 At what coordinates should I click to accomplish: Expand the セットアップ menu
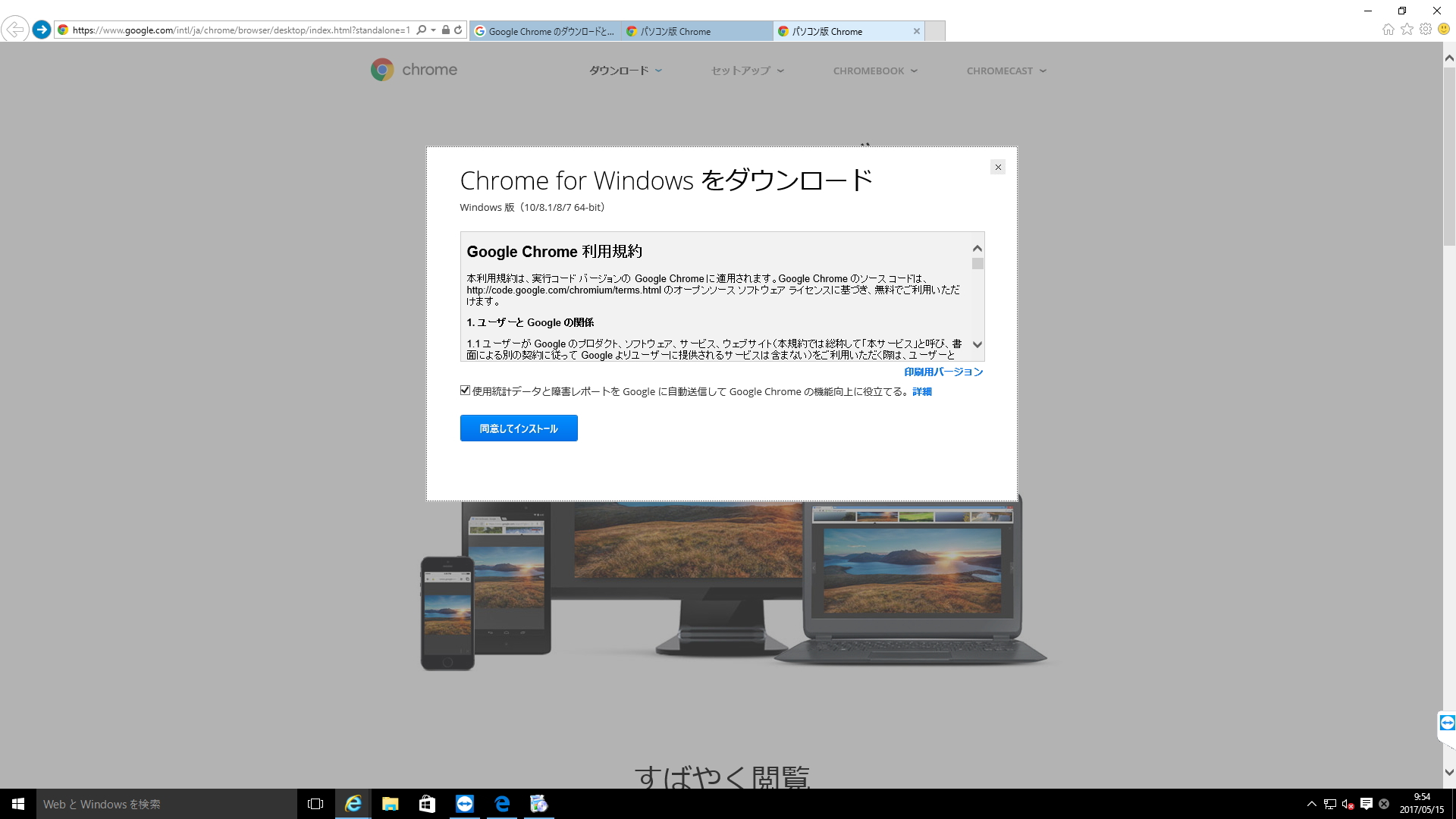pos(747,71)
